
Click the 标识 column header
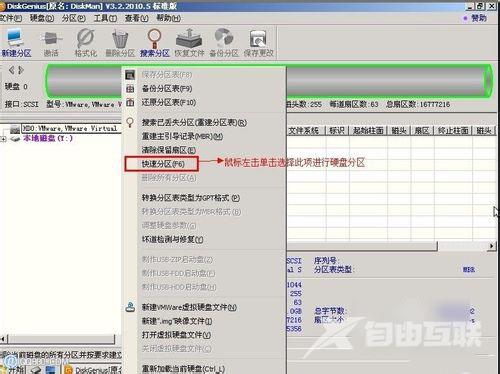(337, 130)
